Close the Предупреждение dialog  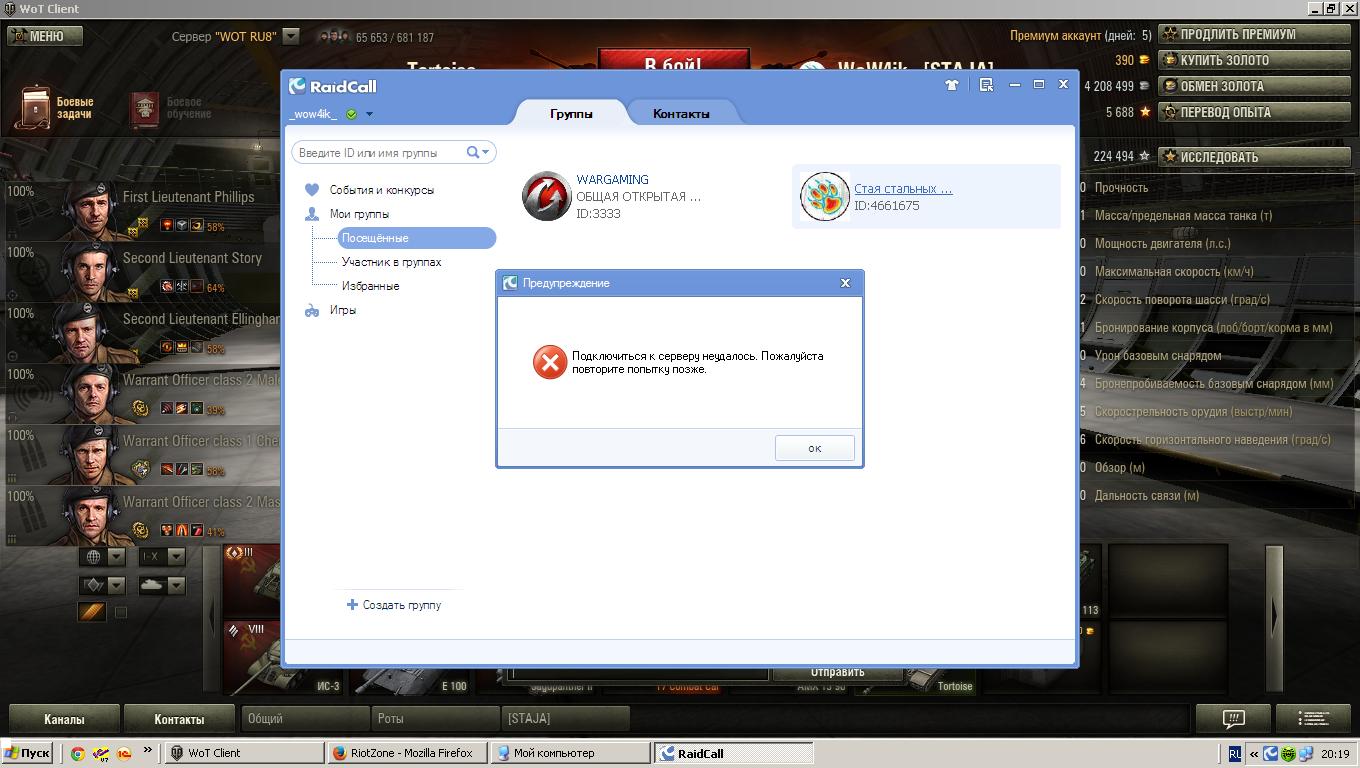click(845, 283)
